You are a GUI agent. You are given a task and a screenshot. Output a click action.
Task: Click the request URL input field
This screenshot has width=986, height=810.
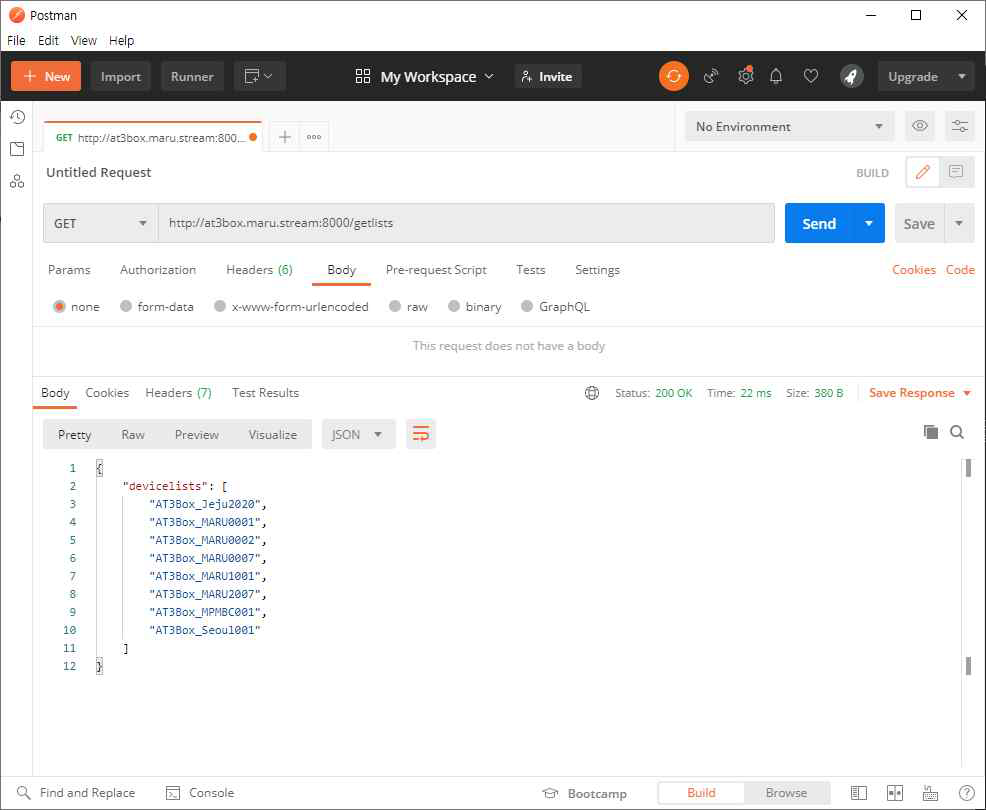pyautogui.click(x=466, y=223)
